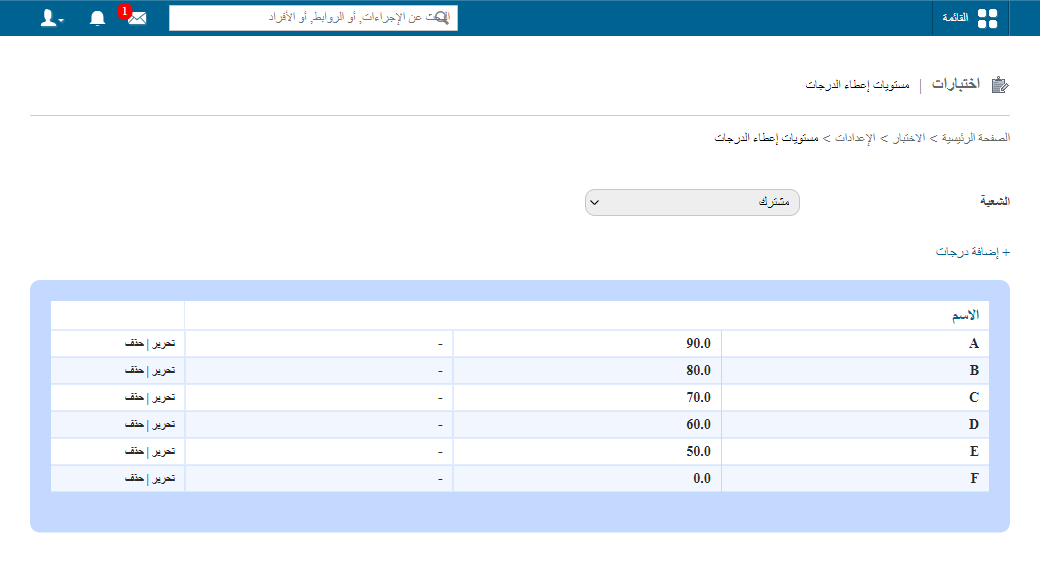Select grade name cell C
1040x572 pixels.
click(855, 397)
